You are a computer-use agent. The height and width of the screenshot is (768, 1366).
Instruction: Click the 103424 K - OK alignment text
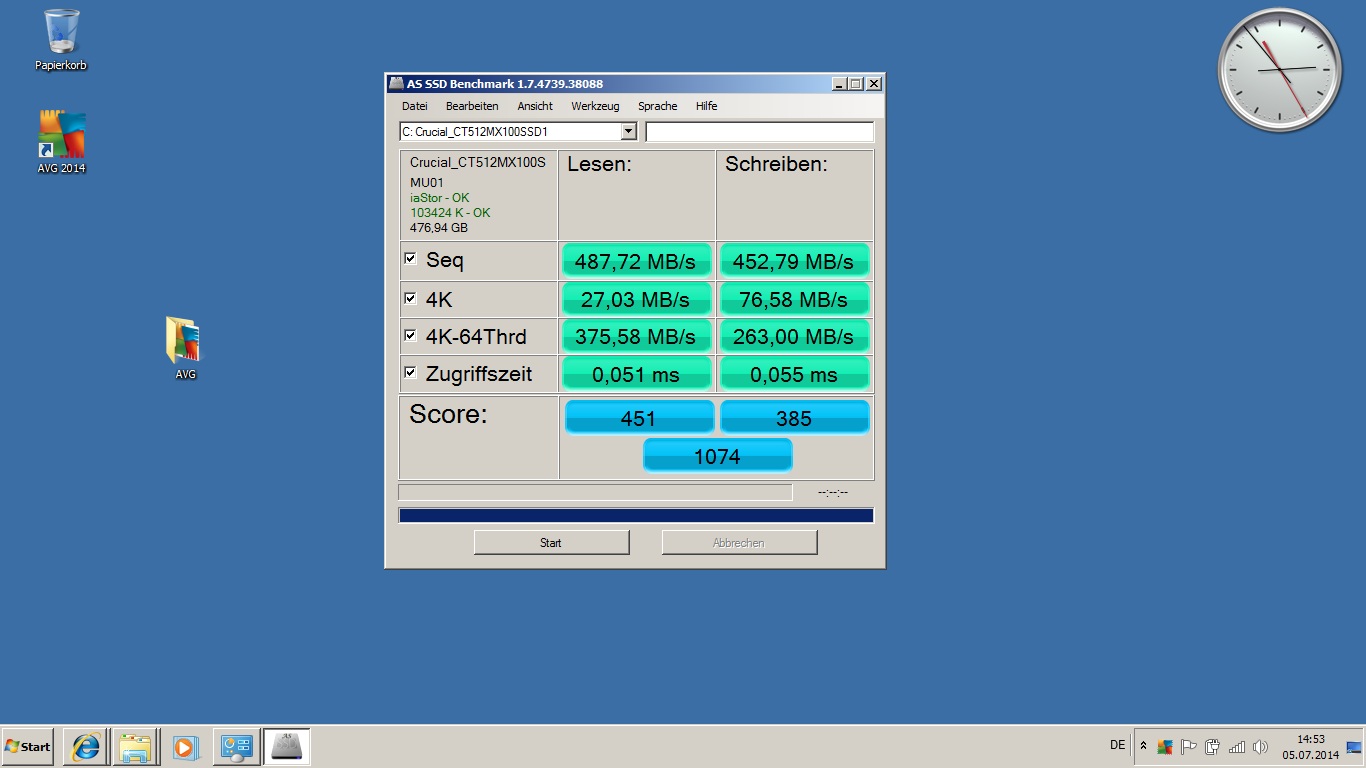tap(450, 213)
